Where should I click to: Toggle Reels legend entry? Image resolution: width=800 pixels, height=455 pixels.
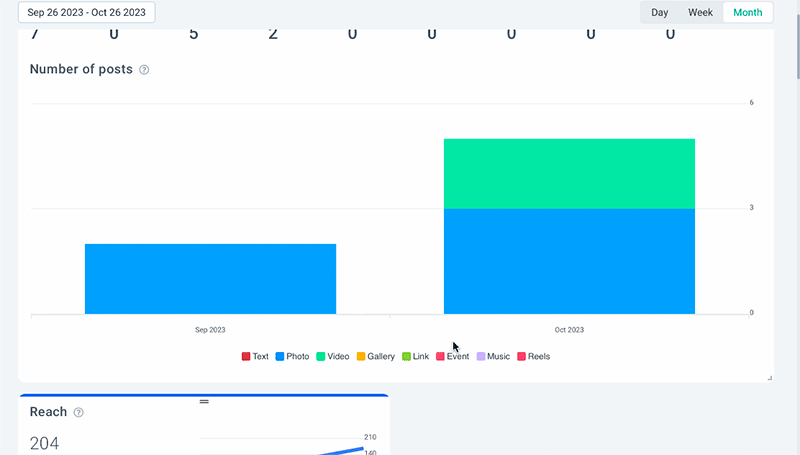533,356
